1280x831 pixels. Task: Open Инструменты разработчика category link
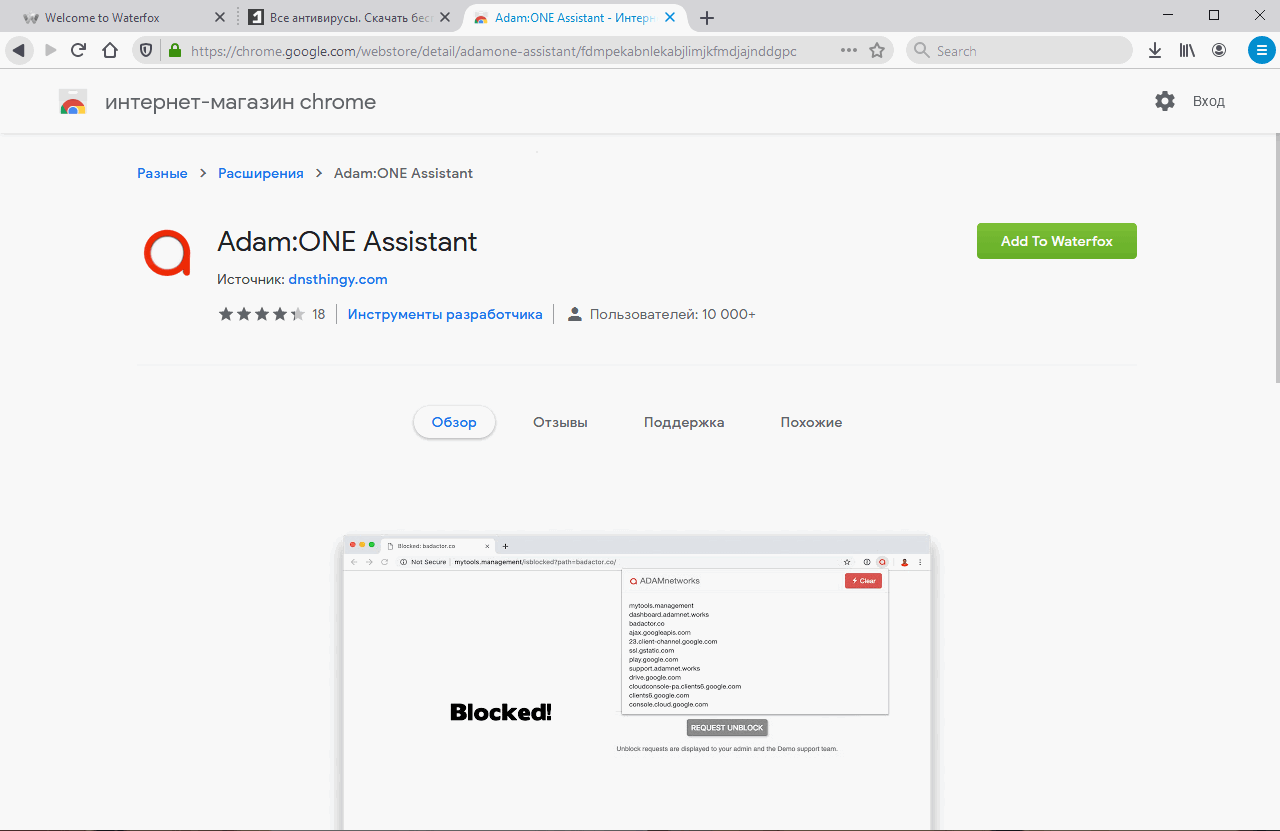coord(445,314)
